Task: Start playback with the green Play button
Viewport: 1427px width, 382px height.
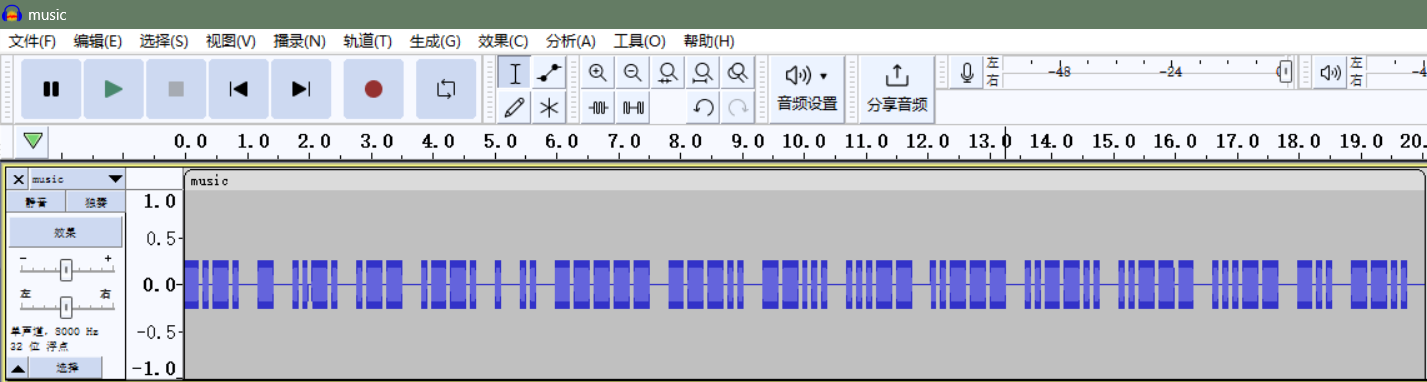Action: tap(113, 89)
